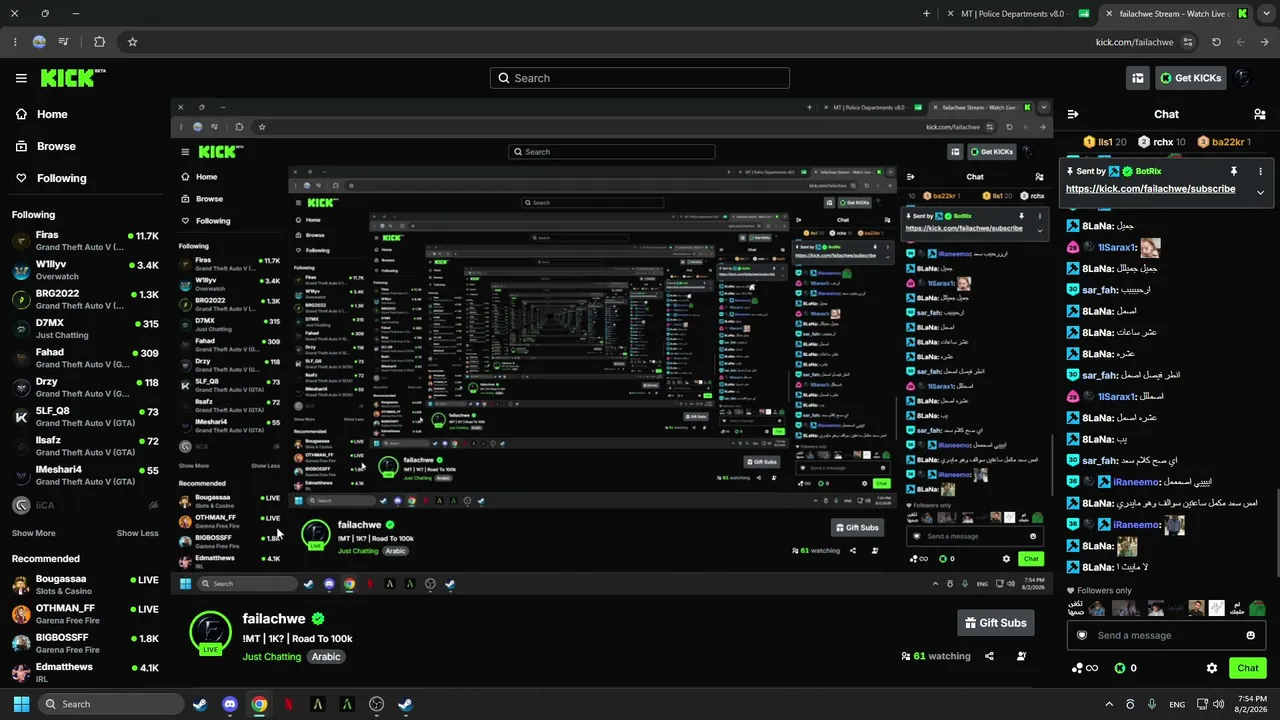Click the Send a message chat field
The image size is (1280, 720).
[x=1165, y=635]
